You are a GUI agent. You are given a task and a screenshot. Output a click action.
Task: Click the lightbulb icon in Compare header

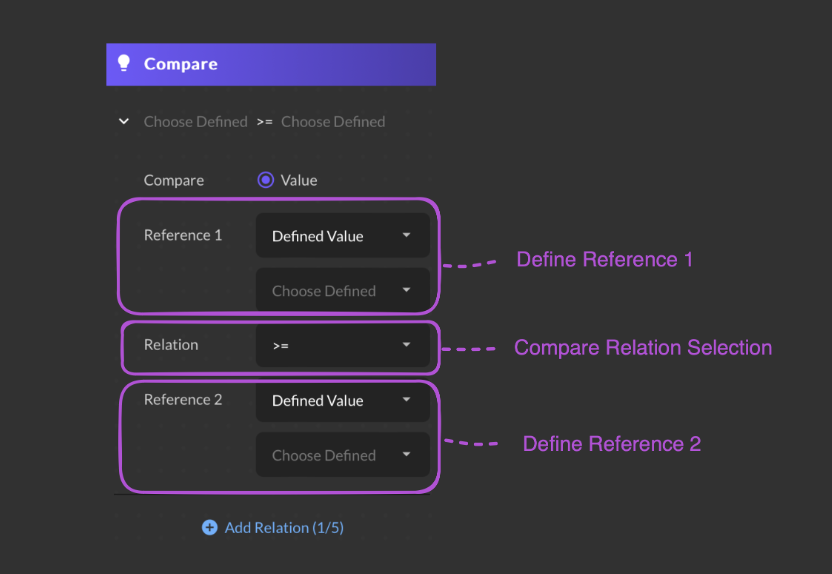coord(124,63)
